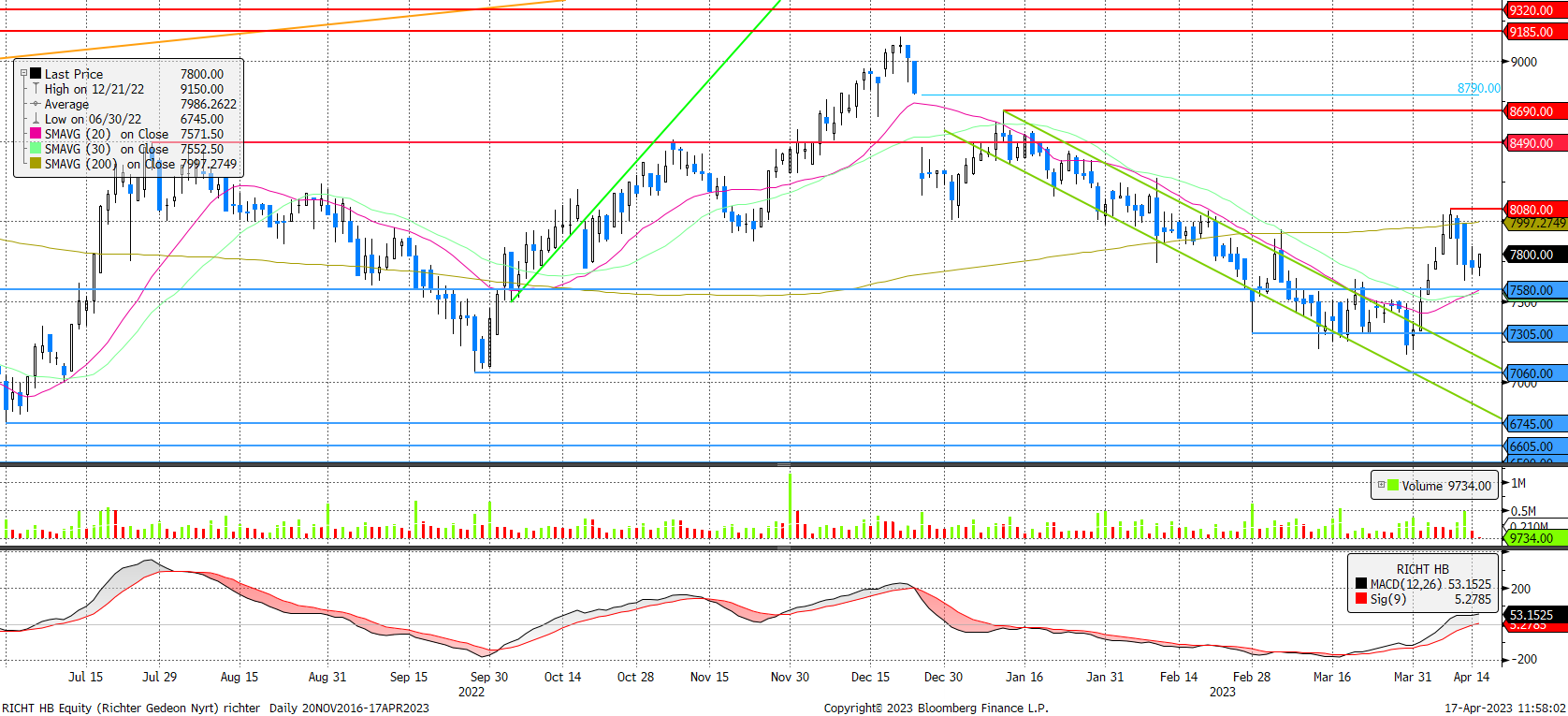Click the black Last Price color swatch
Image resolution: width=1568 pixels, height=716 pixels.
point(36,73)
